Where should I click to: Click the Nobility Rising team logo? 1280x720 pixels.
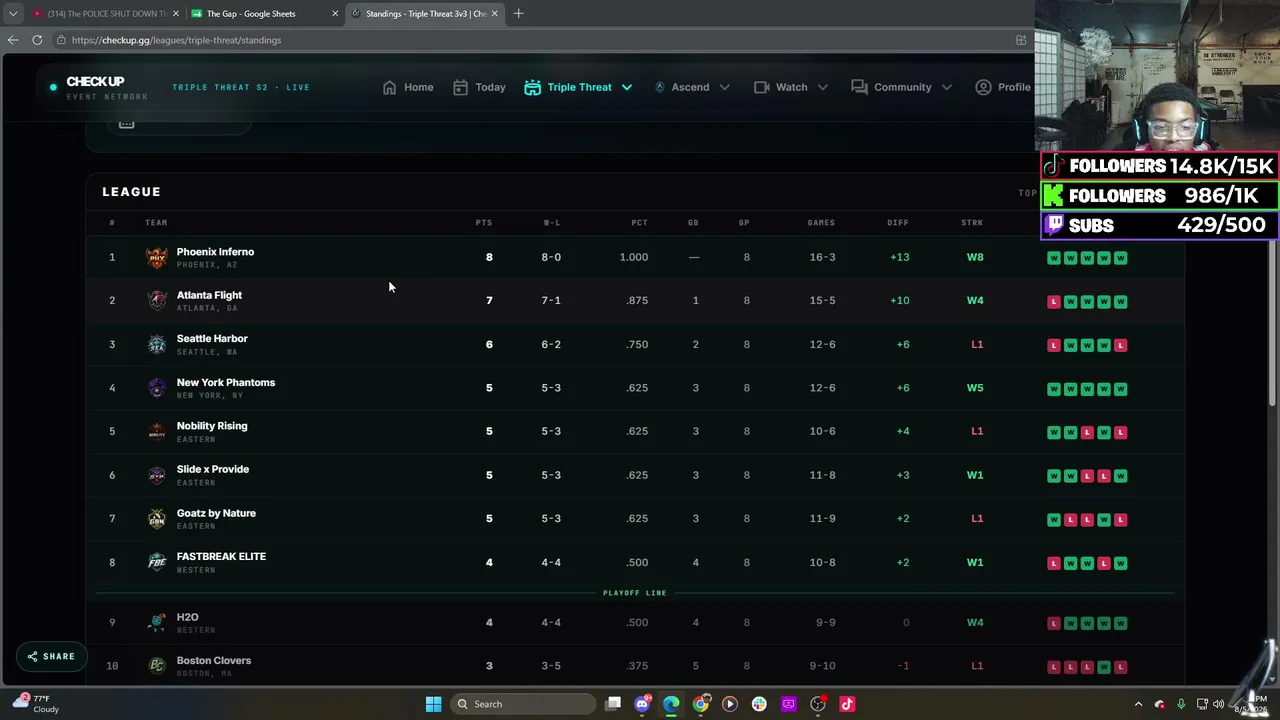point(156,432)
